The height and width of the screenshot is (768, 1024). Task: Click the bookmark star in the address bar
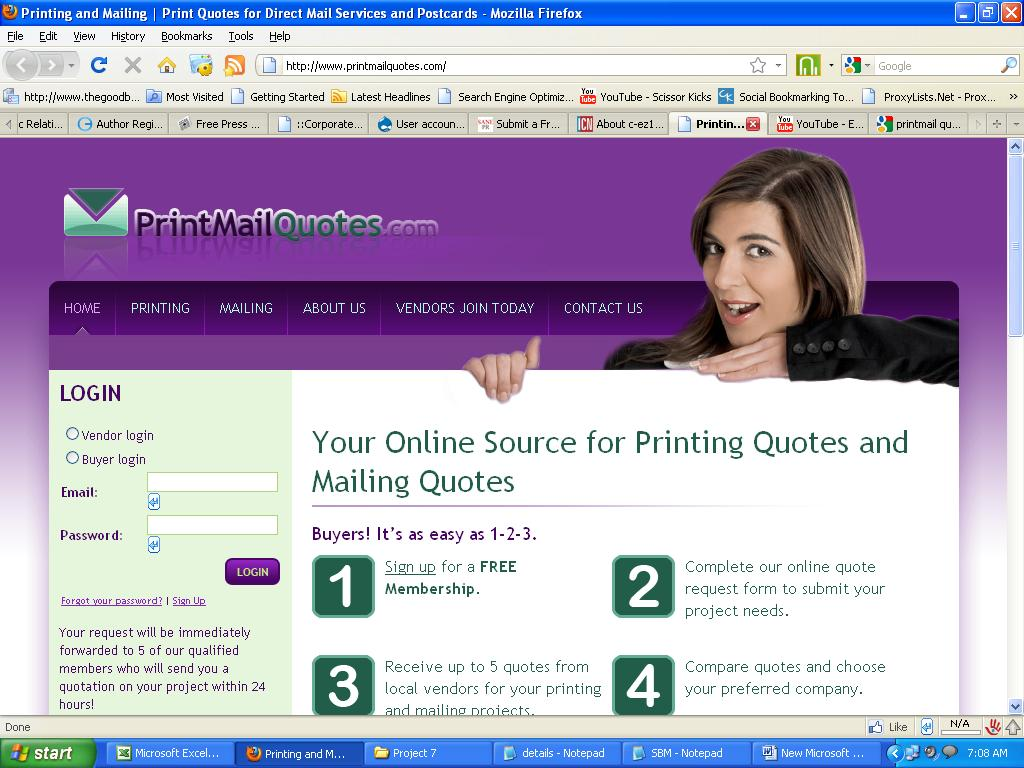[758, 65]
